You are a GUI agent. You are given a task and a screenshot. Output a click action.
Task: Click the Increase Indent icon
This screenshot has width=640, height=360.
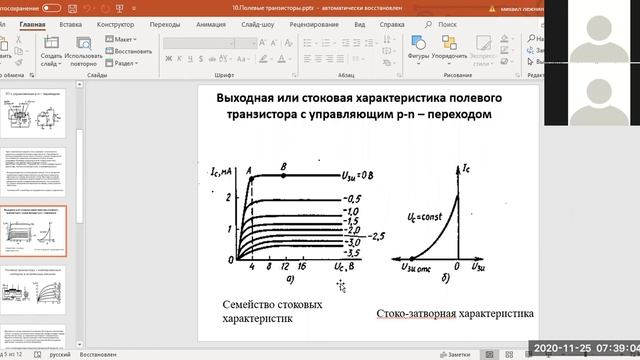356,43
